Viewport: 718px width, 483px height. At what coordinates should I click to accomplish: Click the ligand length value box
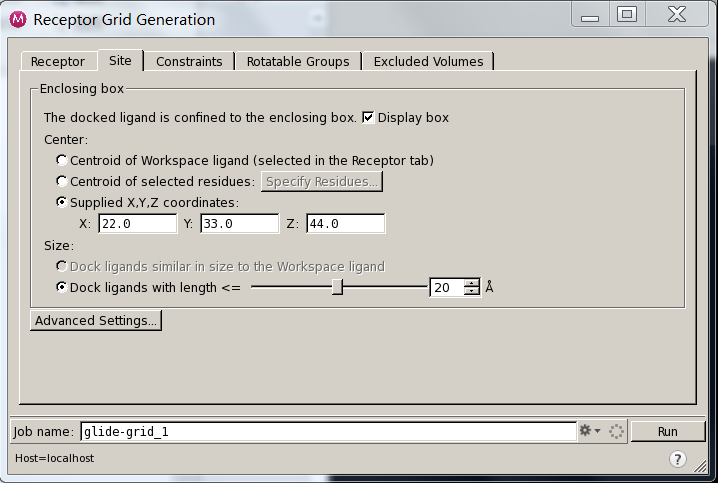click(447, 288)
